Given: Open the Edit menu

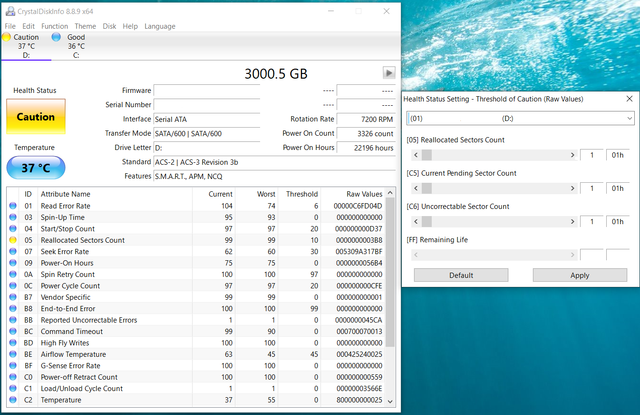Looking at the screenshot, I should (x=28, y=26).
